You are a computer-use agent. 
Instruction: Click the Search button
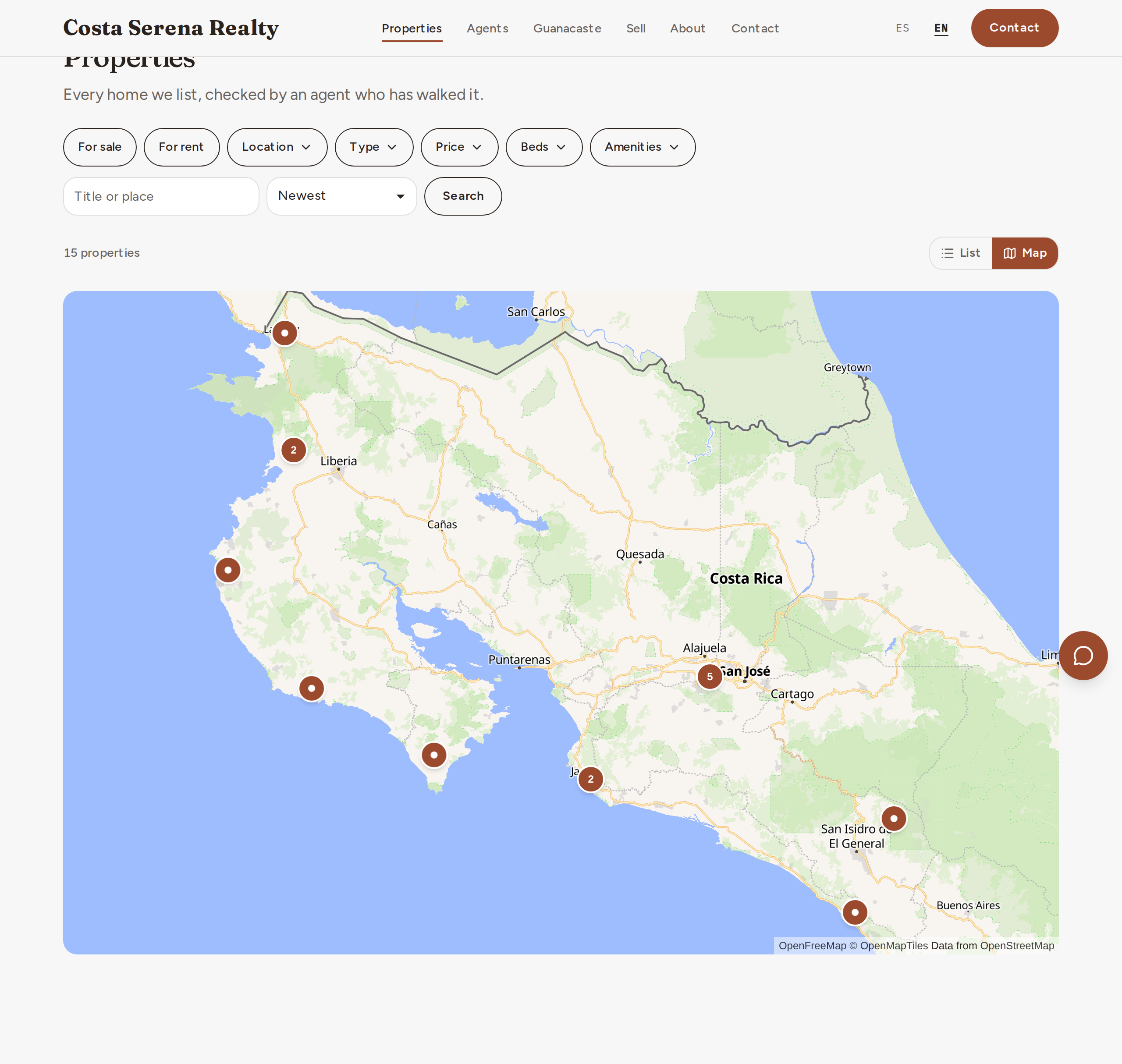[x=463, y=196]
